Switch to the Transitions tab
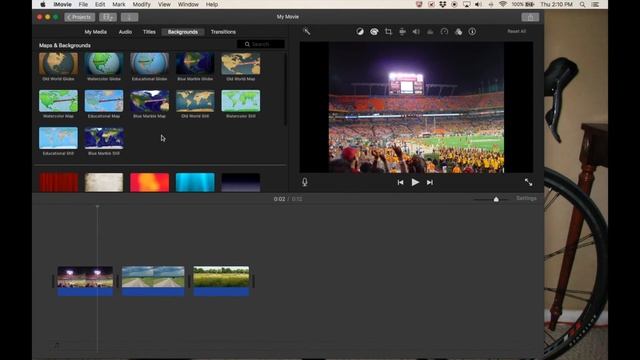640x360 pixels. [223, 32]
